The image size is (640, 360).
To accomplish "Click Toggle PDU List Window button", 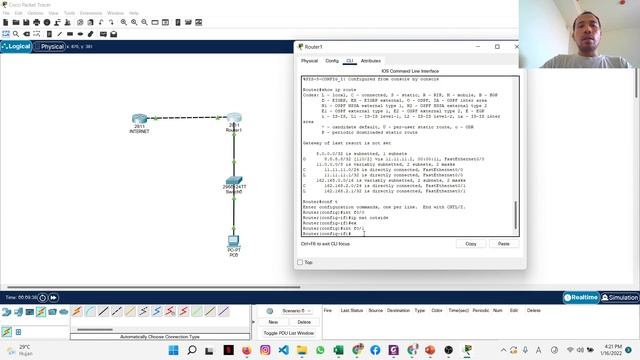I will 289,333.
